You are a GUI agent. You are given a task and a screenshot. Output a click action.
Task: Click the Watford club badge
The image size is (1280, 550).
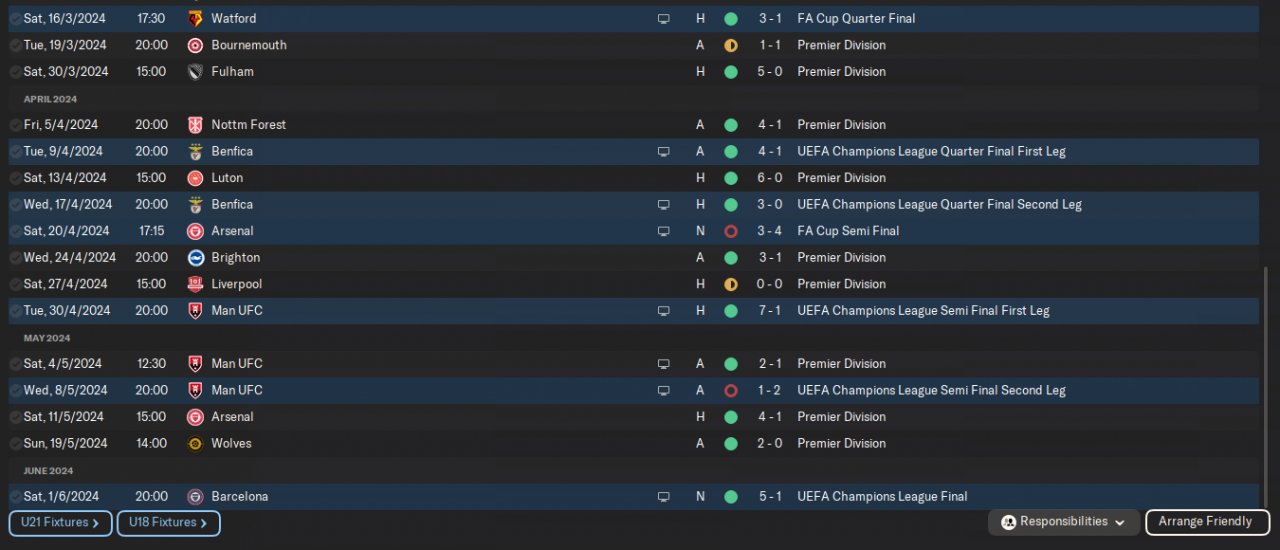coord(195,18)
